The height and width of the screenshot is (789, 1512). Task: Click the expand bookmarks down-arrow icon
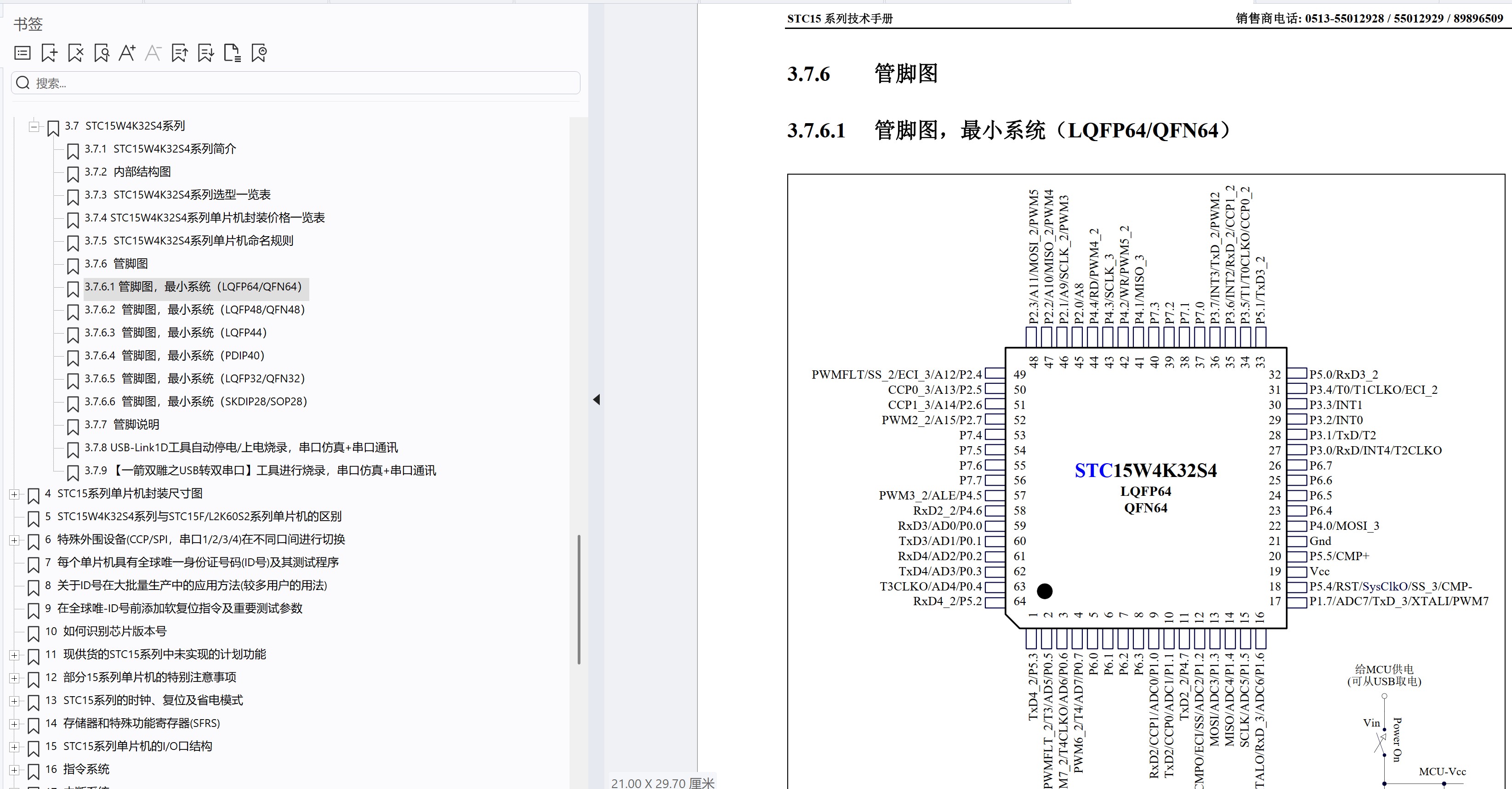[206, 53]
